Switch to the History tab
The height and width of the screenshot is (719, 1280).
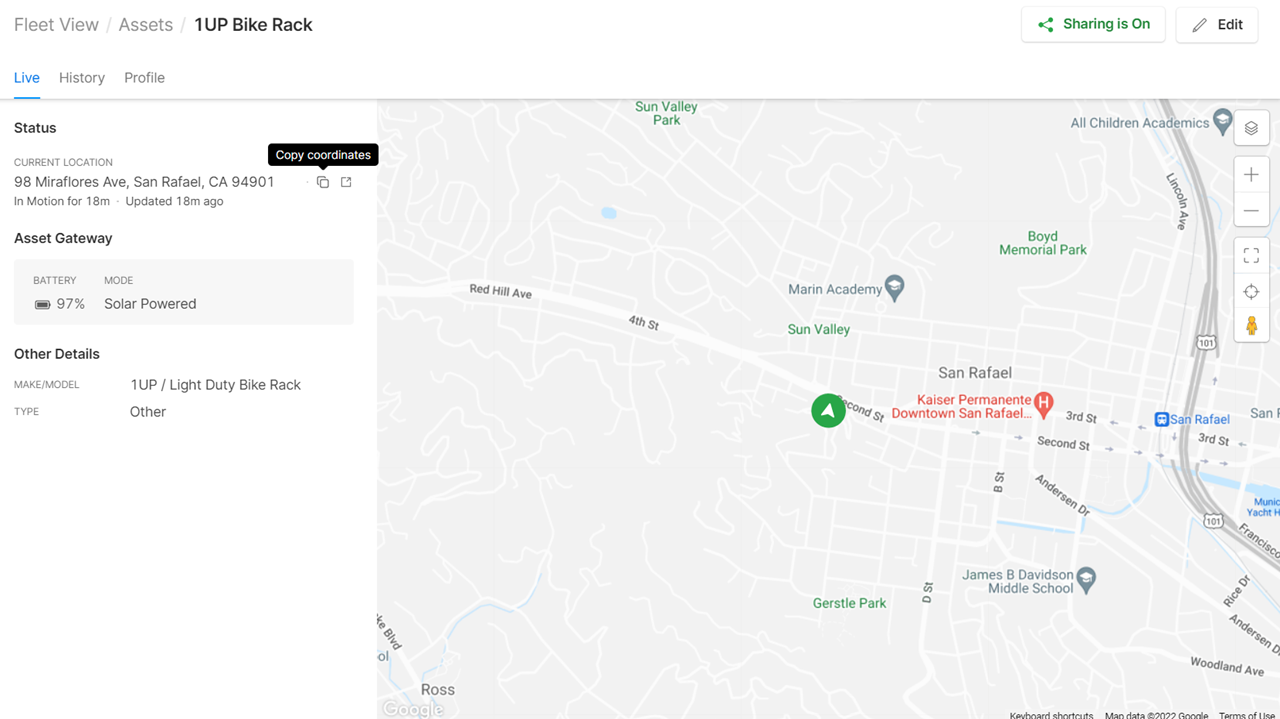coord(82,78)
